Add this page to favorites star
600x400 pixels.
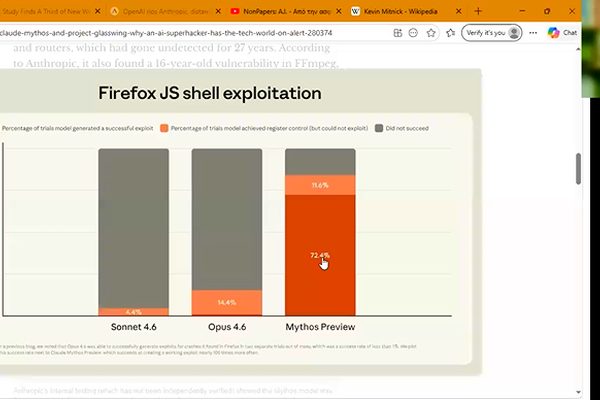click(x=431, y=33)
